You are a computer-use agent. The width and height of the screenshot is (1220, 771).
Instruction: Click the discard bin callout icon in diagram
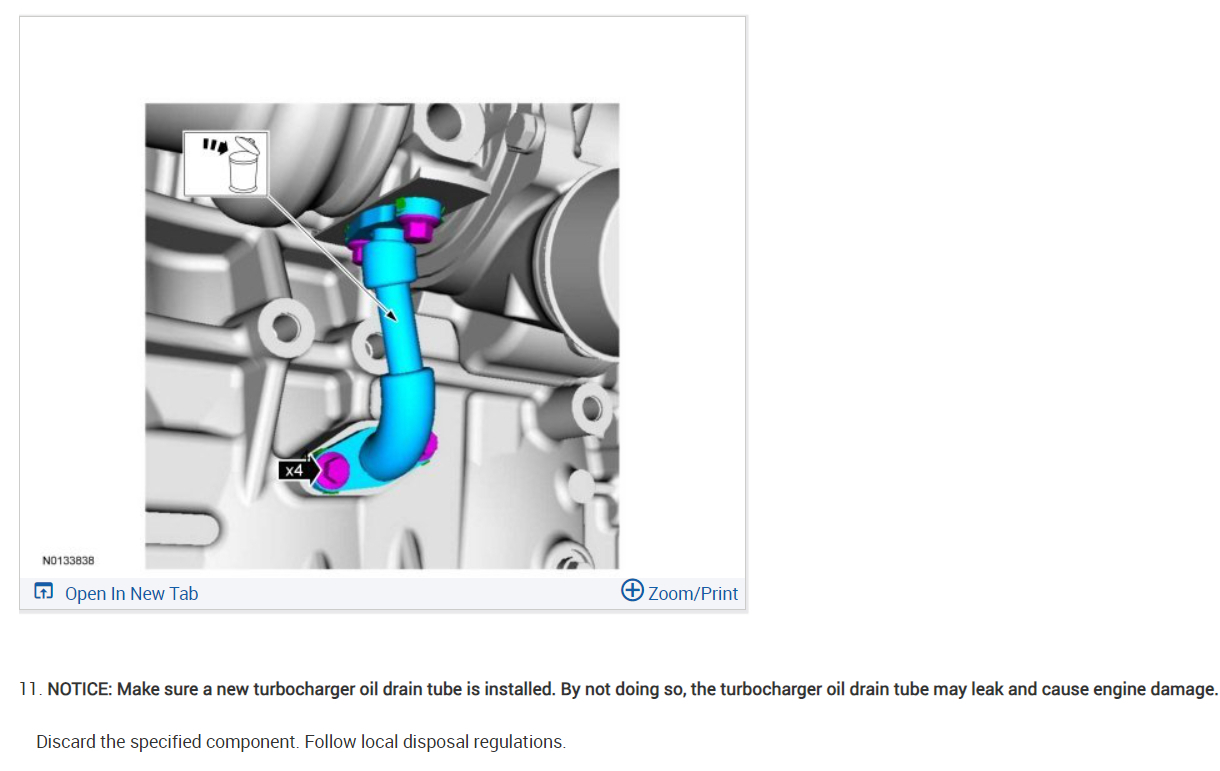pos(226,162)
